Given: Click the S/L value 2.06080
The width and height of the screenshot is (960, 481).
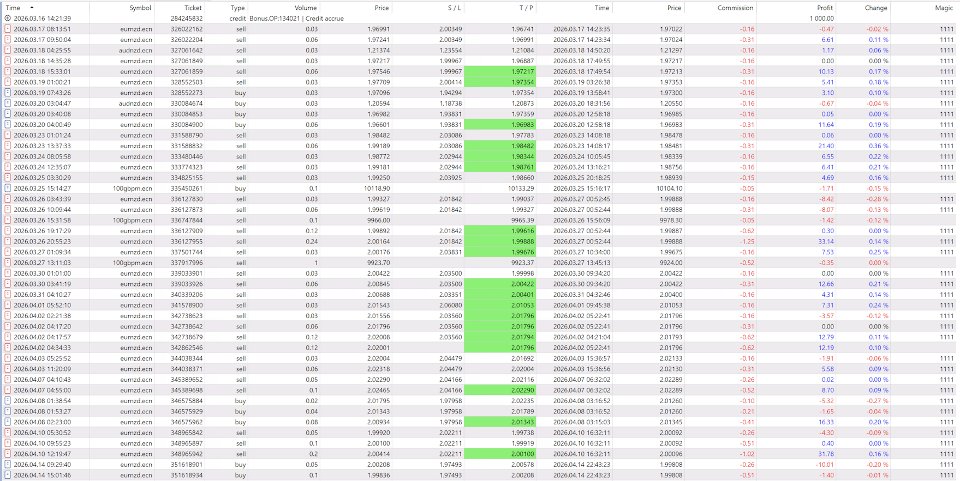Looking at the screenshot, I should click(450, 305).
